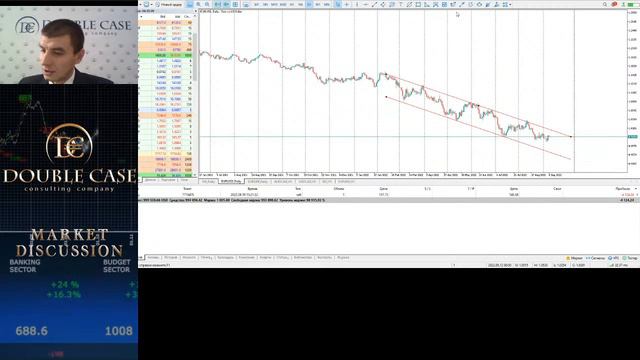
Task: Switch to H4 timeframe
Action: pos(300,4)
